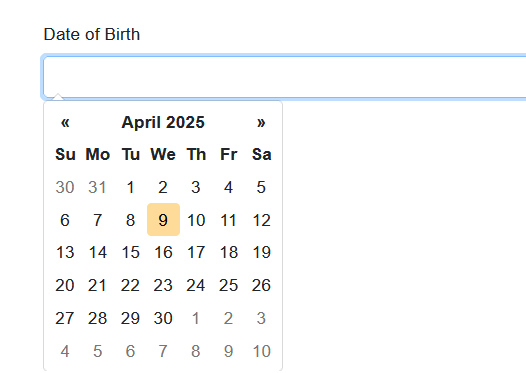The width and height of the screenshot is (526, 373).
Task: Open month picker via April 2025 header
Action: pos(163,122)
